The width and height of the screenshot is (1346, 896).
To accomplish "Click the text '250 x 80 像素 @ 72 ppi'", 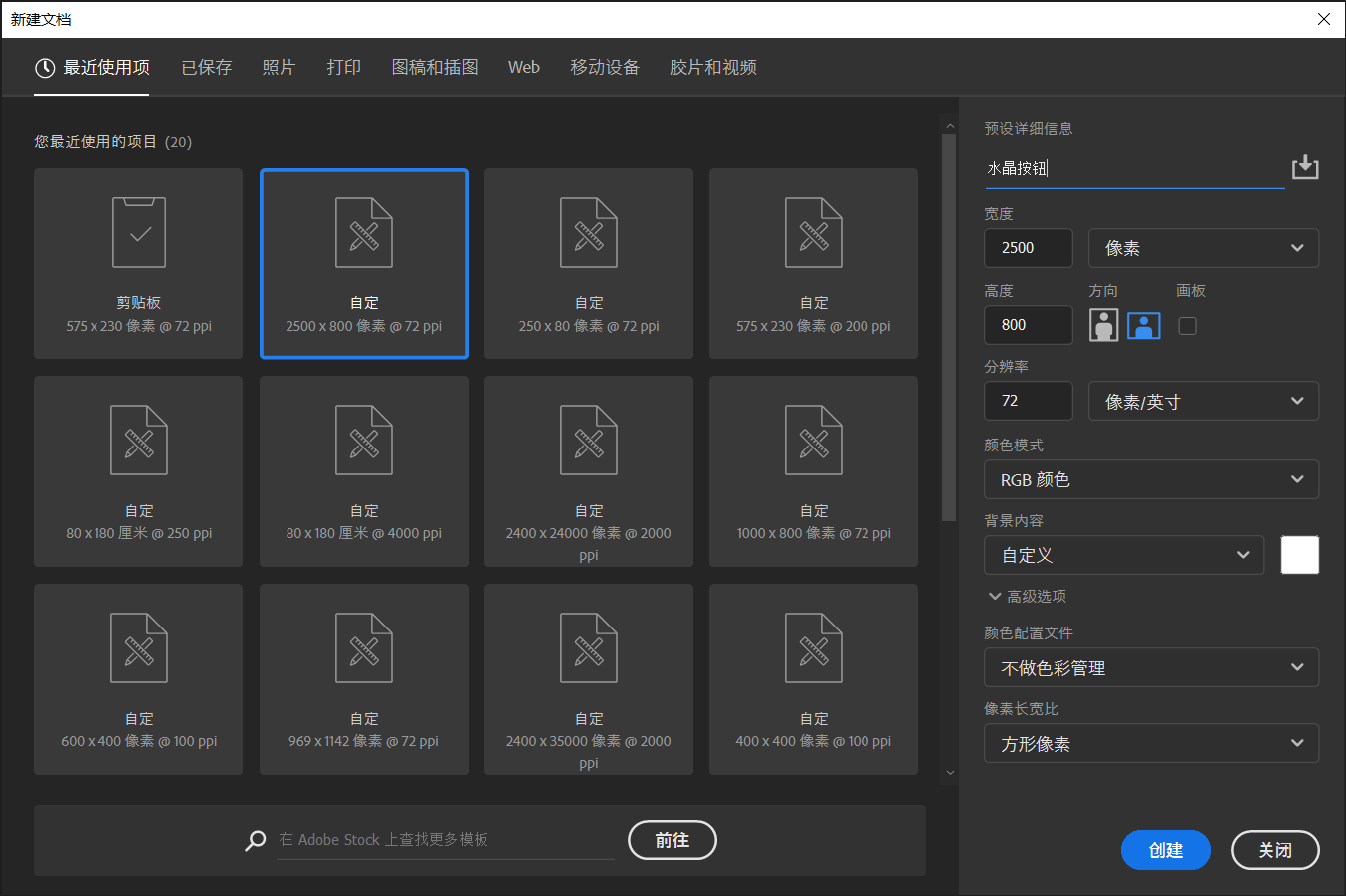I will pyautogui.click(x=589, y=326).
